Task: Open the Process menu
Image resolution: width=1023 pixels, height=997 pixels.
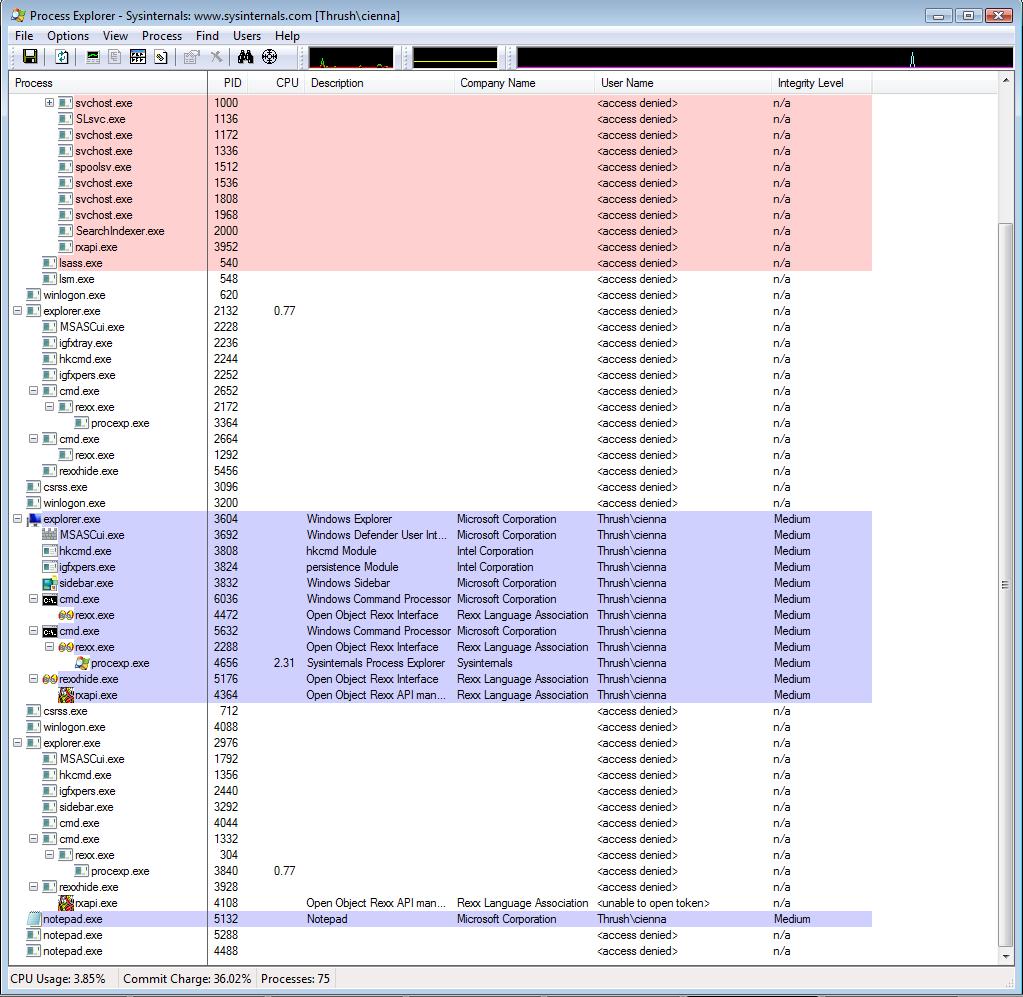Action: 162,36
